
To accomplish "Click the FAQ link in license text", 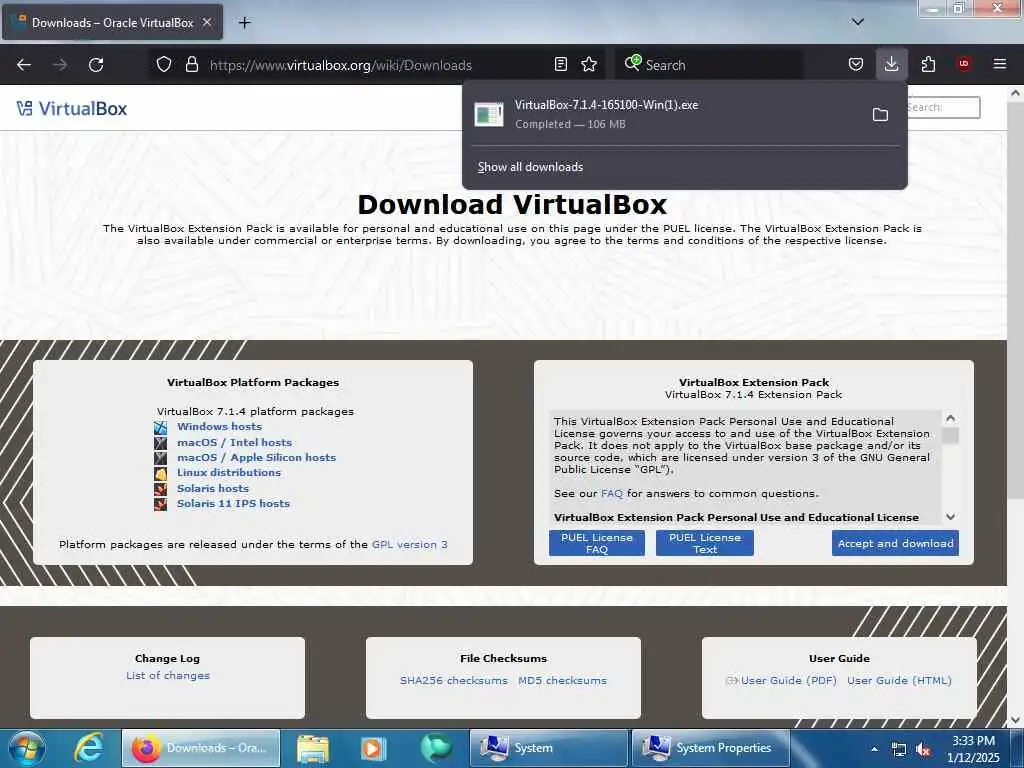I will 612,493.
